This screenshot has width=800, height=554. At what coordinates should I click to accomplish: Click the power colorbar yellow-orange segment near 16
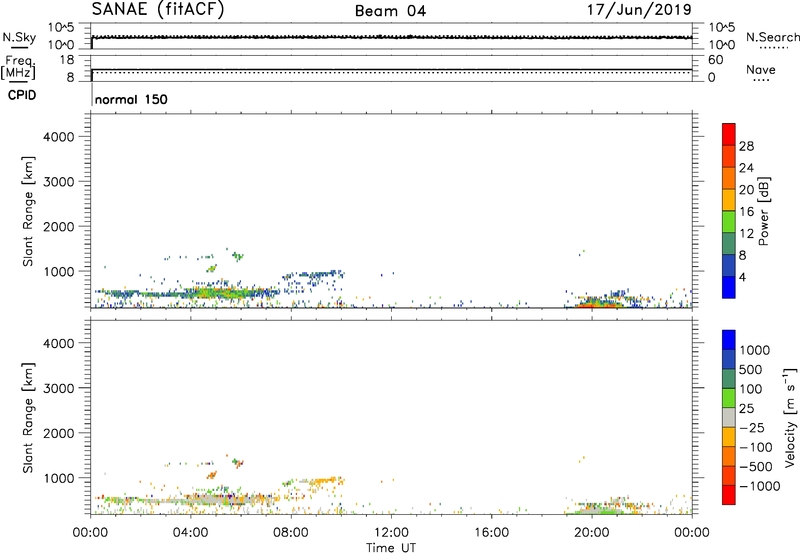click(729, 200)
